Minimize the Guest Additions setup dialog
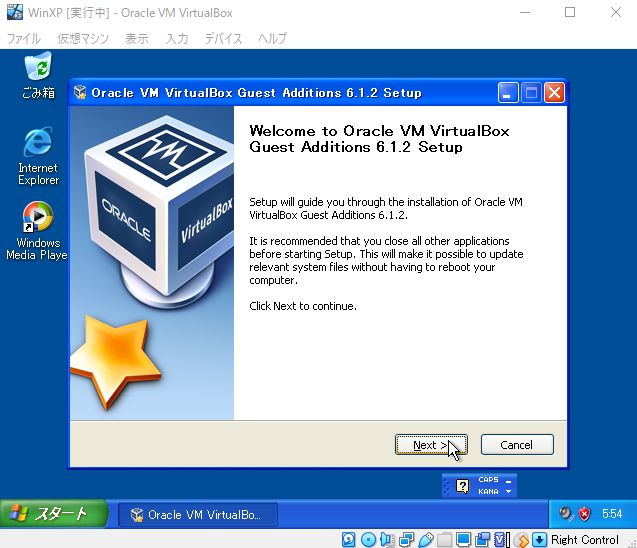 click(508, 93)
